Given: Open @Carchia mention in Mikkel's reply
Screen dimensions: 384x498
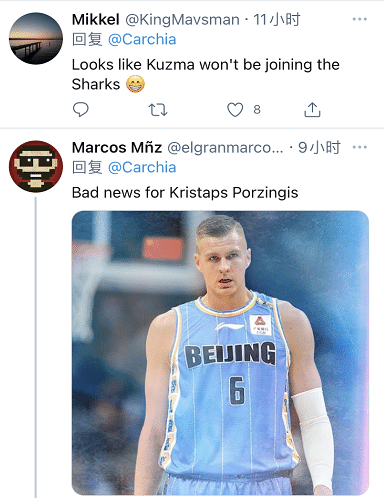Looking at the screenshot, I should 142,40.
